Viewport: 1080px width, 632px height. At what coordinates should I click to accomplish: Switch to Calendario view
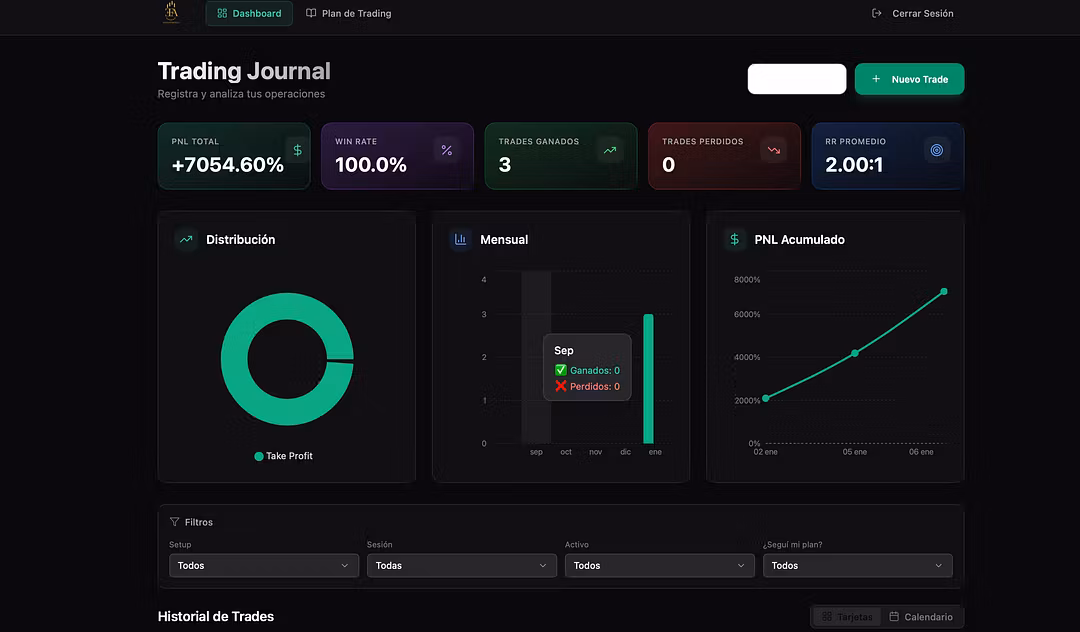(921, 617)
